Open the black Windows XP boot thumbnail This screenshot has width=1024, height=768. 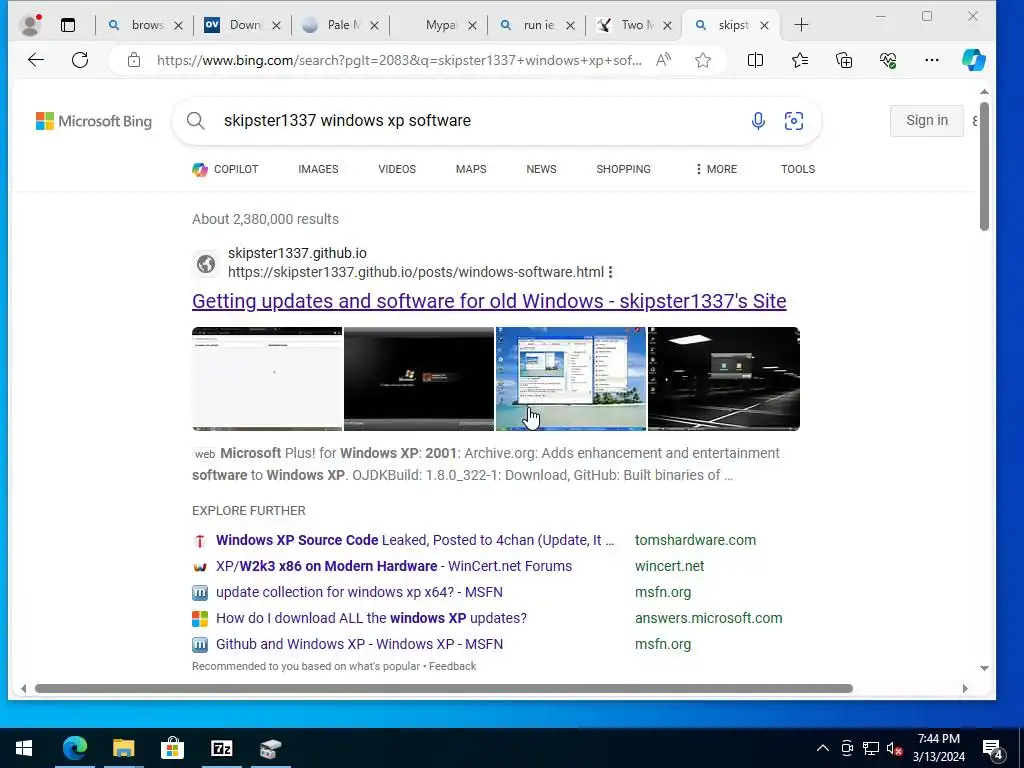pyautogui.click(x=419, y=379)
